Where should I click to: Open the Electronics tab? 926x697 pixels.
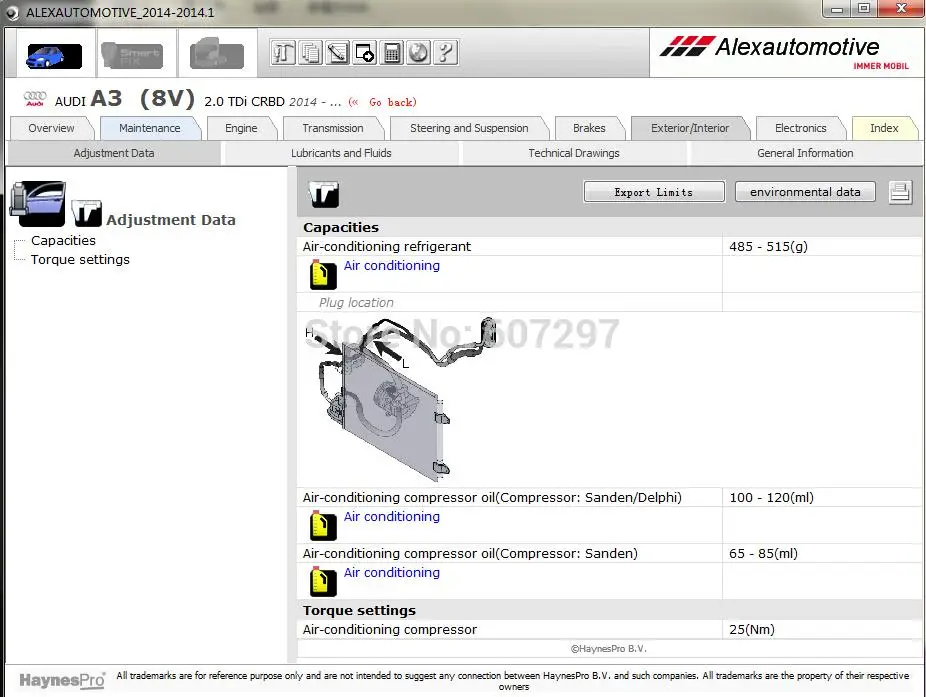801,128
